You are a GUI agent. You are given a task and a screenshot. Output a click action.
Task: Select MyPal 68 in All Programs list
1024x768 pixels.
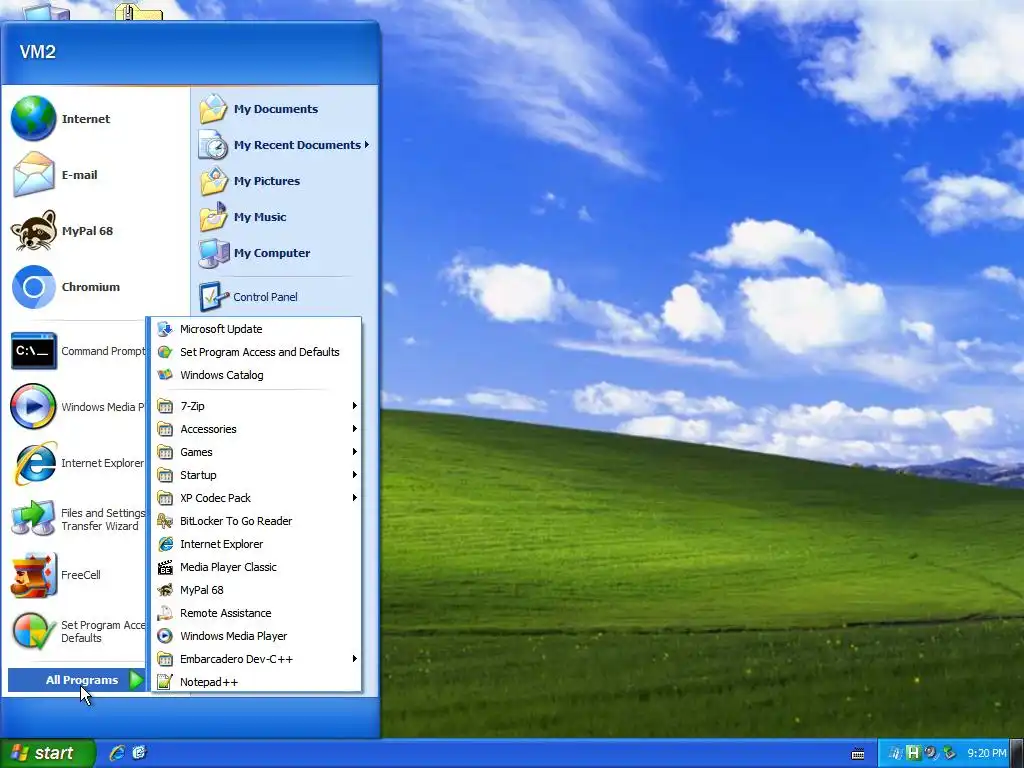[x=256, y=590]
